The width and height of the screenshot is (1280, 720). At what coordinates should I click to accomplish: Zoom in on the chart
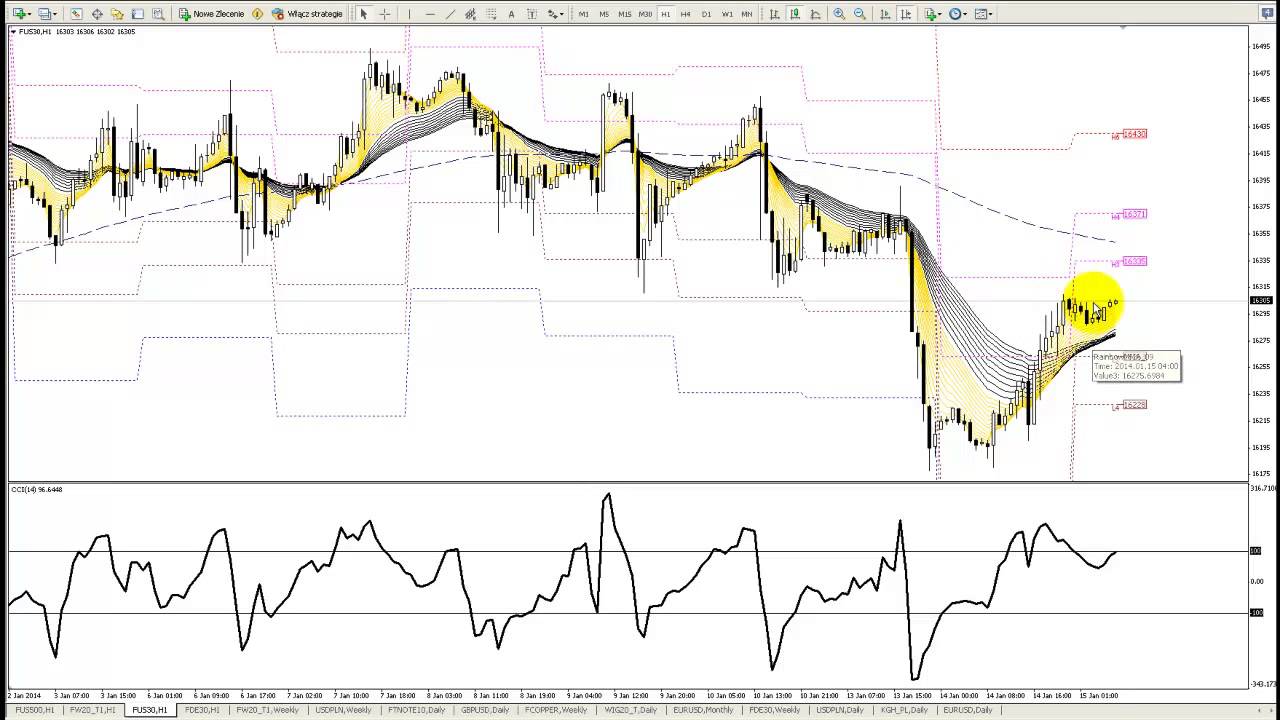[839, 14]
